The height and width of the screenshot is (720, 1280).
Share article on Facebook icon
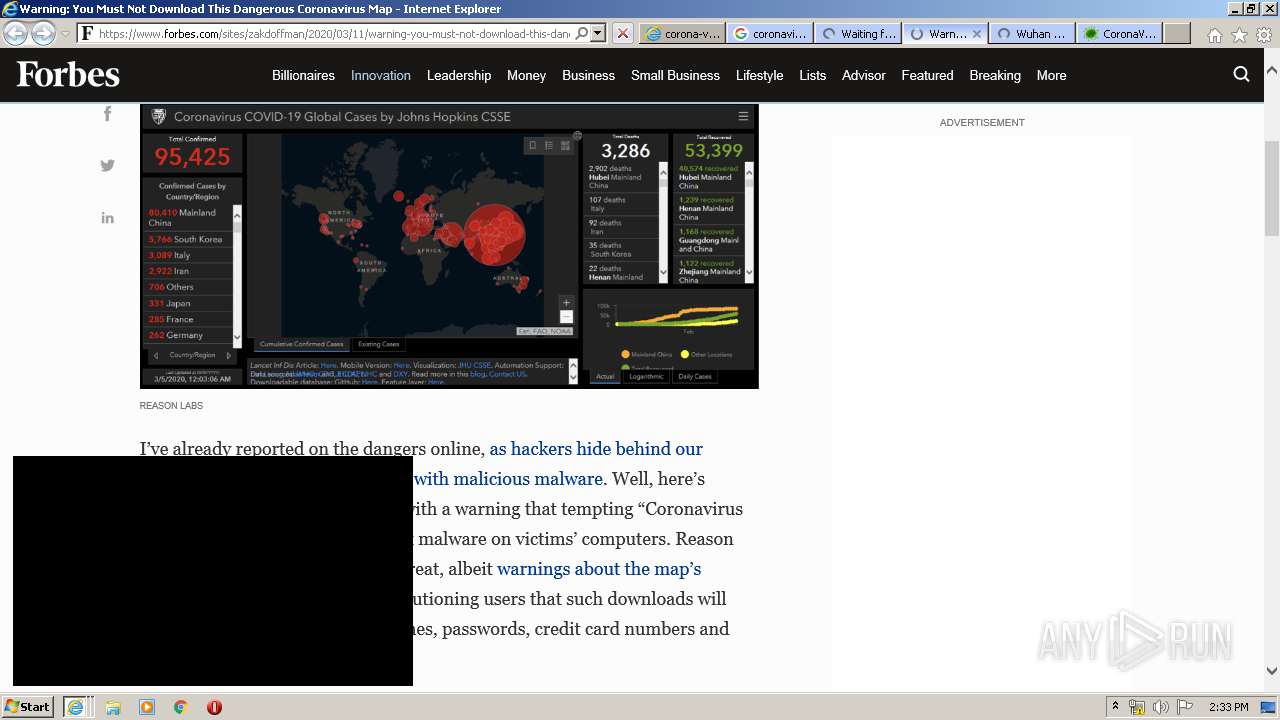point(107,114)
